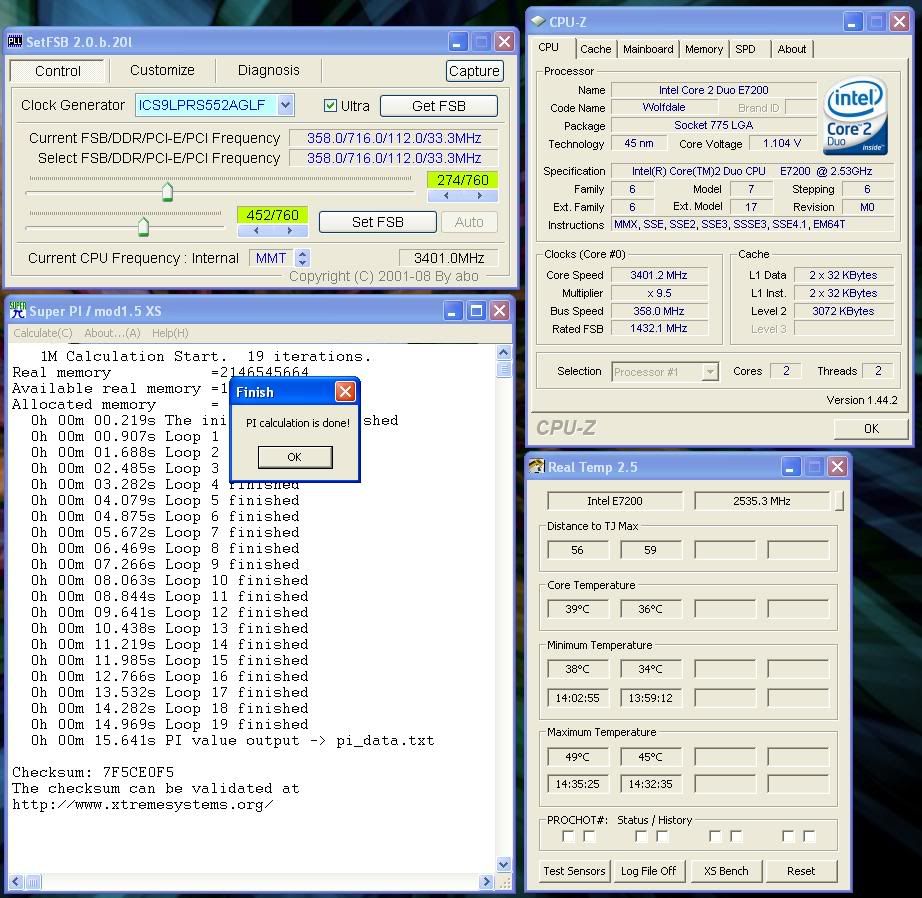Image resolution: width=922 pixels, height=898 pixels.
Task: Click the Core Speed 3401.2 MHz value
Action: pos(659,275)
